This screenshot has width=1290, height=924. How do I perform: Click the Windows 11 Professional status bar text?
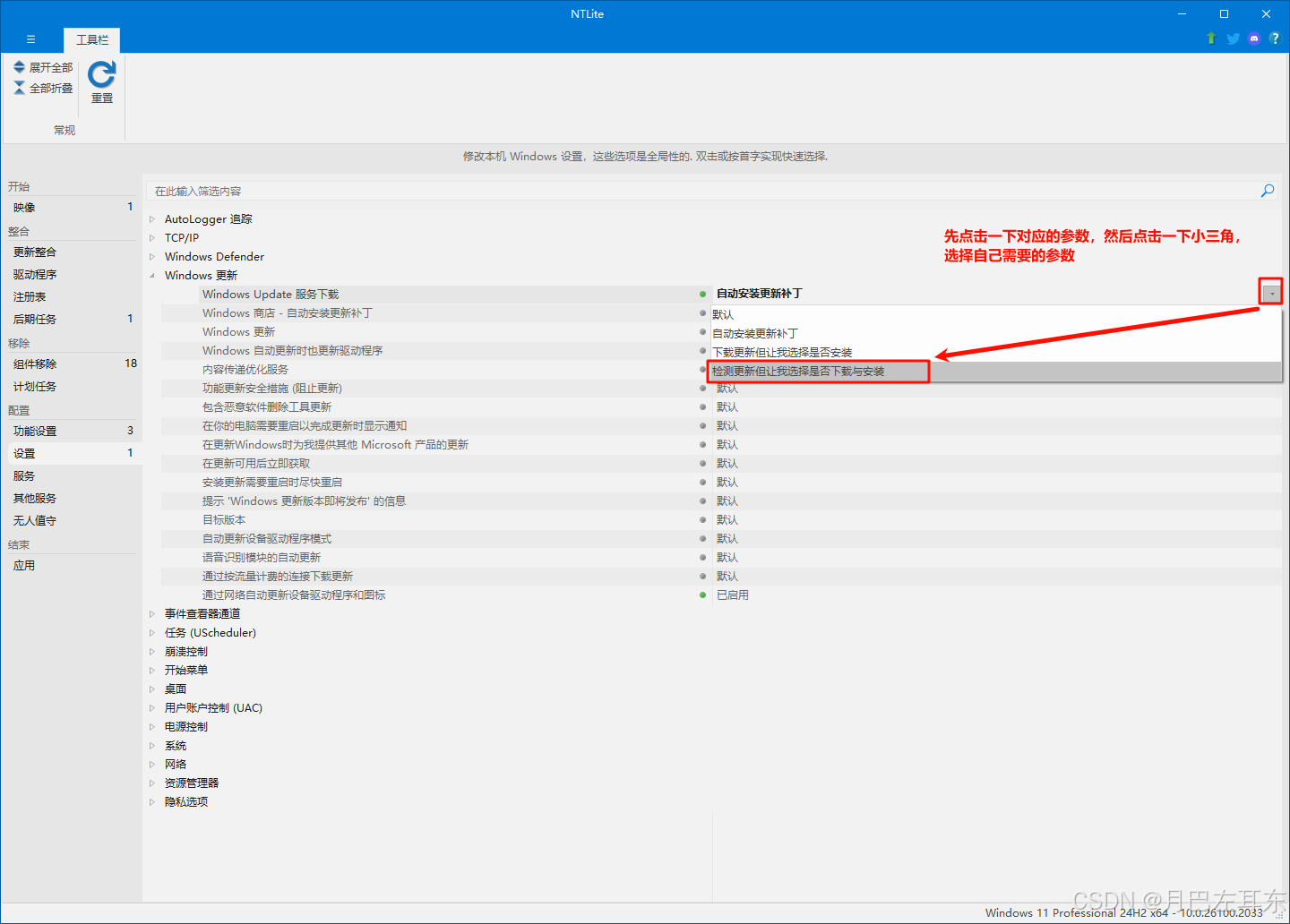pos(1123,913)
